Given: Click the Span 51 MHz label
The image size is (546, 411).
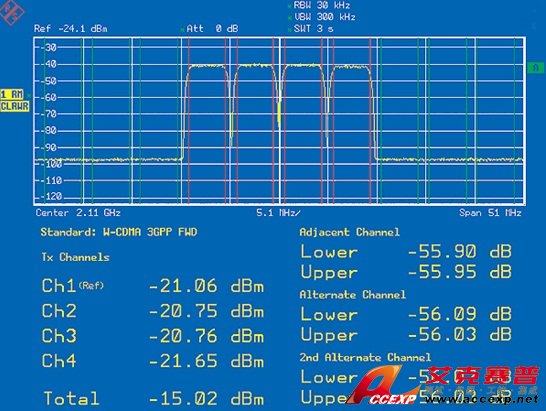Looking at the screenshot, I should pyautogui.click(x=490, y=212).
